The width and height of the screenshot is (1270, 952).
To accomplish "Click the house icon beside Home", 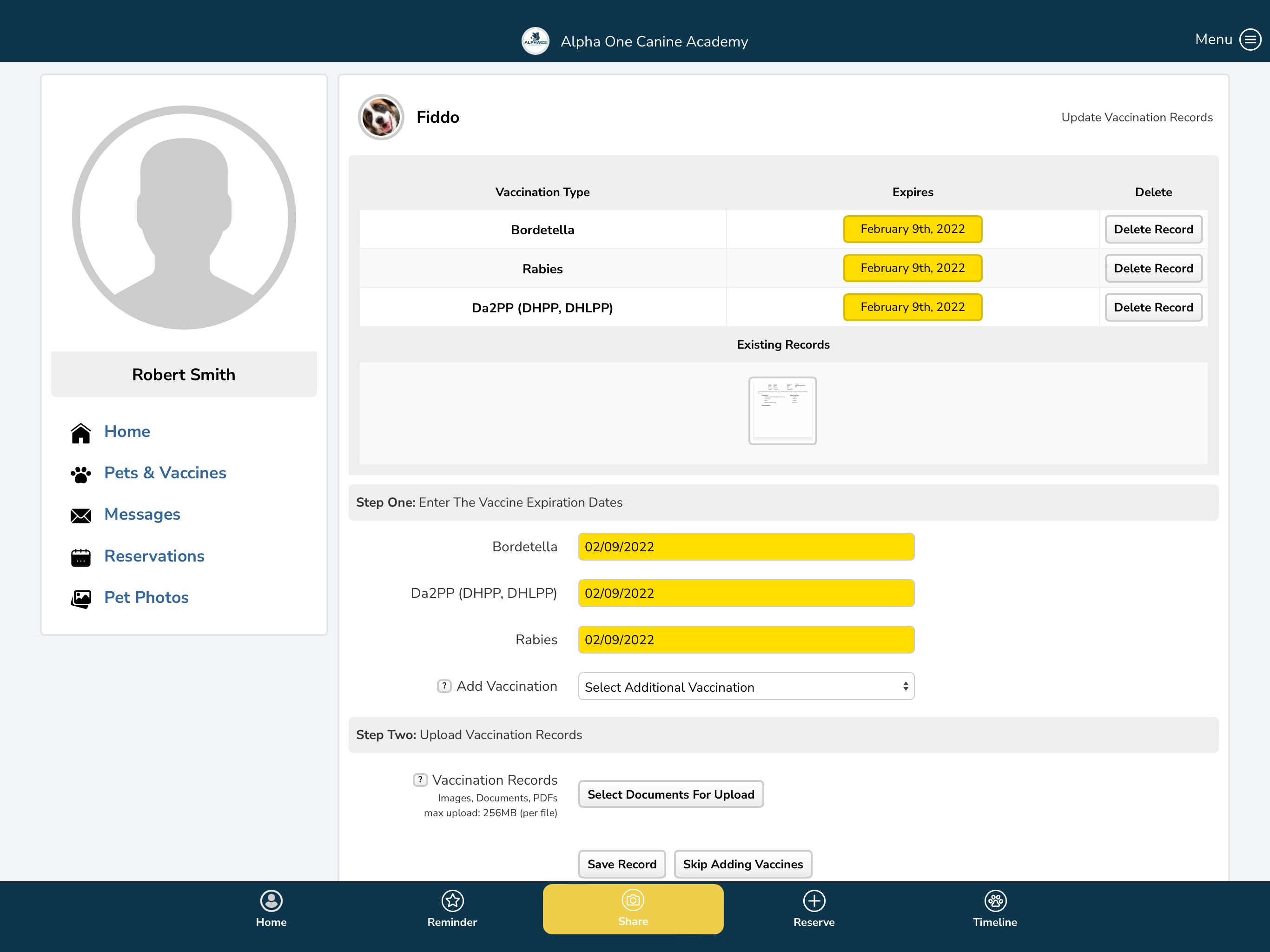I will 81,433.
